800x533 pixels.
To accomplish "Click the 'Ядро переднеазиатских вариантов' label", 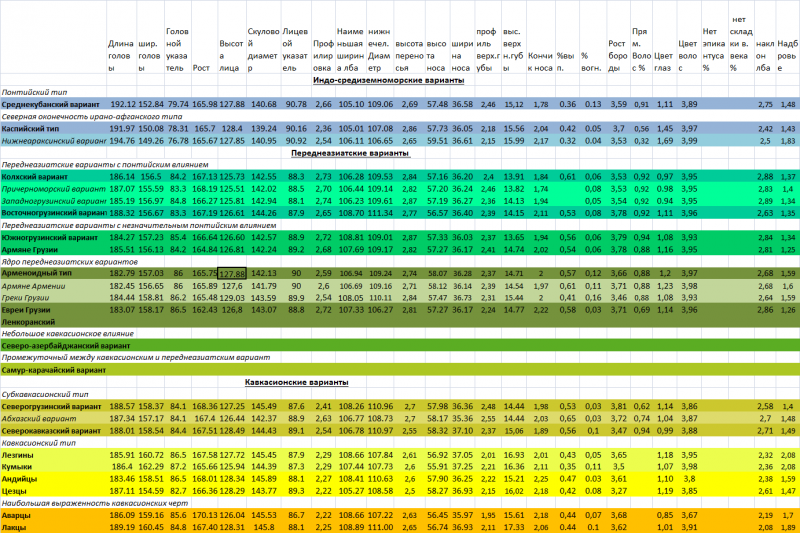I will coord(70,262).
